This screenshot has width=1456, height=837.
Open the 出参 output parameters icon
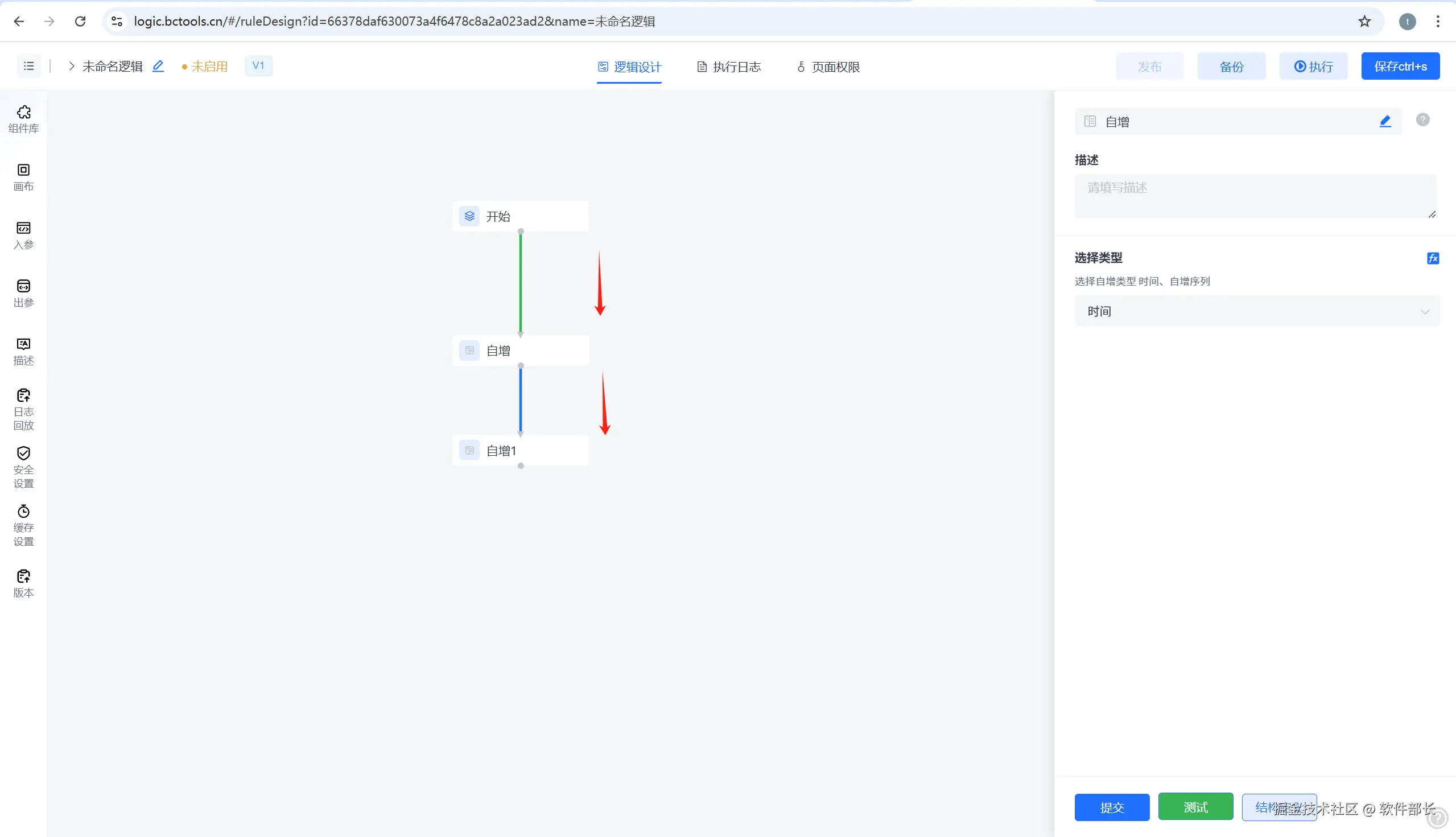point(23,292)
